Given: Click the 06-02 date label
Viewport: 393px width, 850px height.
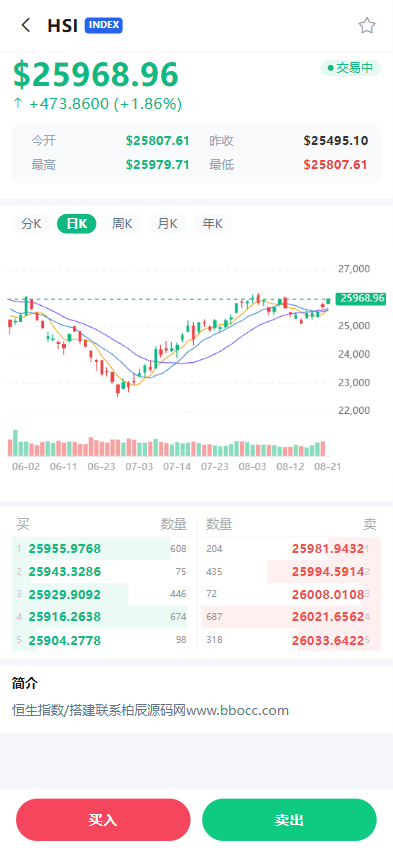Looking at the screenshot, I should click(x=26, y=466).
